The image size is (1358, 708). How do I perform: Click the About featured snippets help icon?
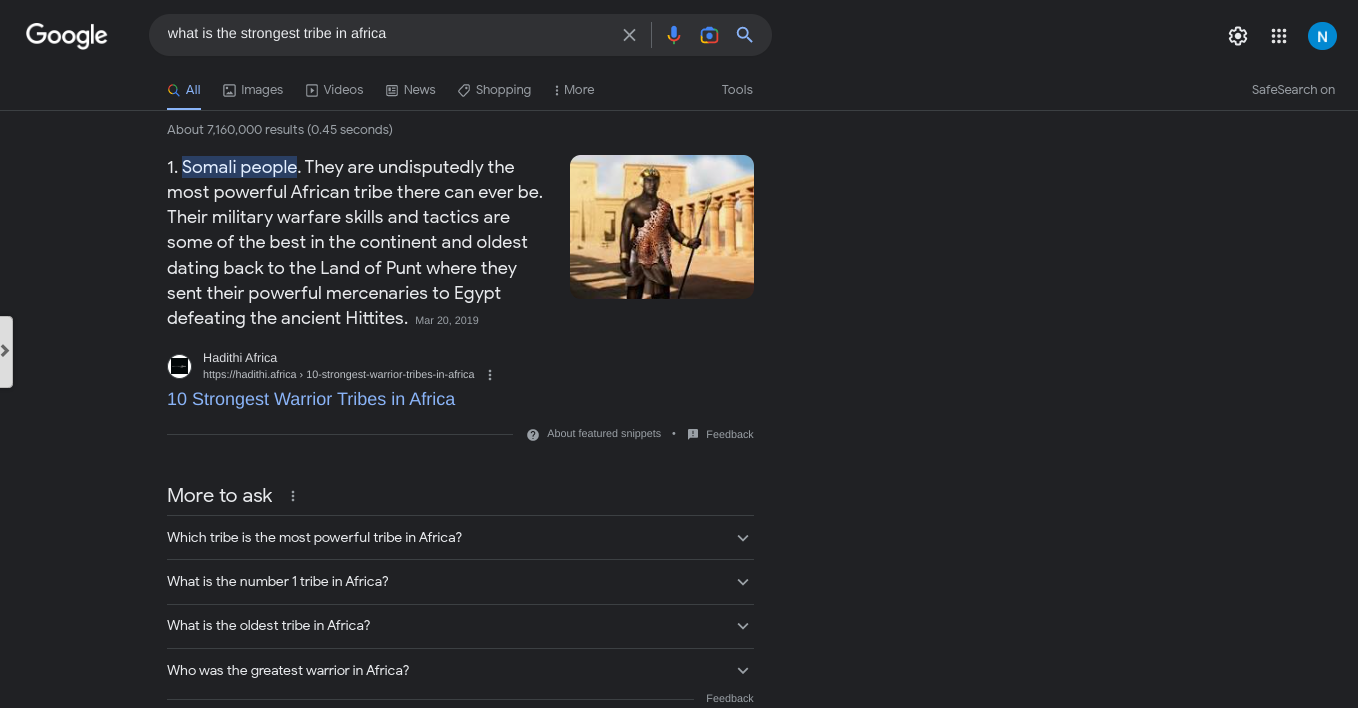click(x=533, y=435)
